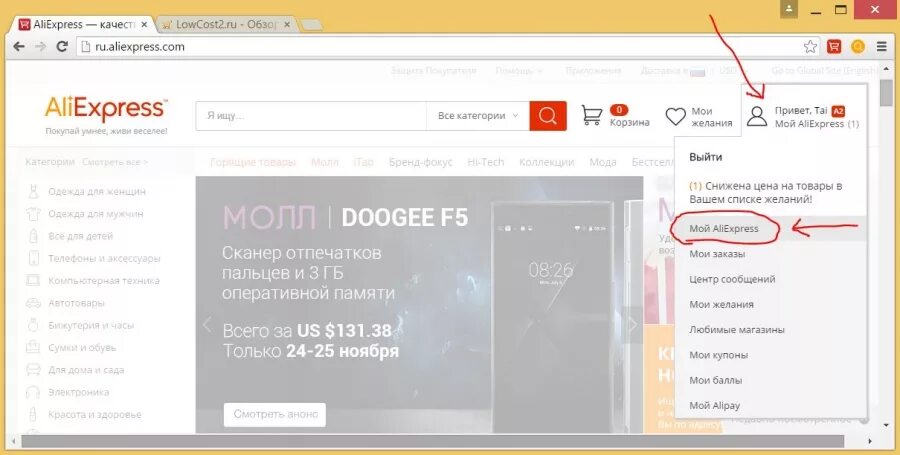This screenshot has height=455, width=900.
Task: Click the Я ищу search field
Action: (311, 116)
